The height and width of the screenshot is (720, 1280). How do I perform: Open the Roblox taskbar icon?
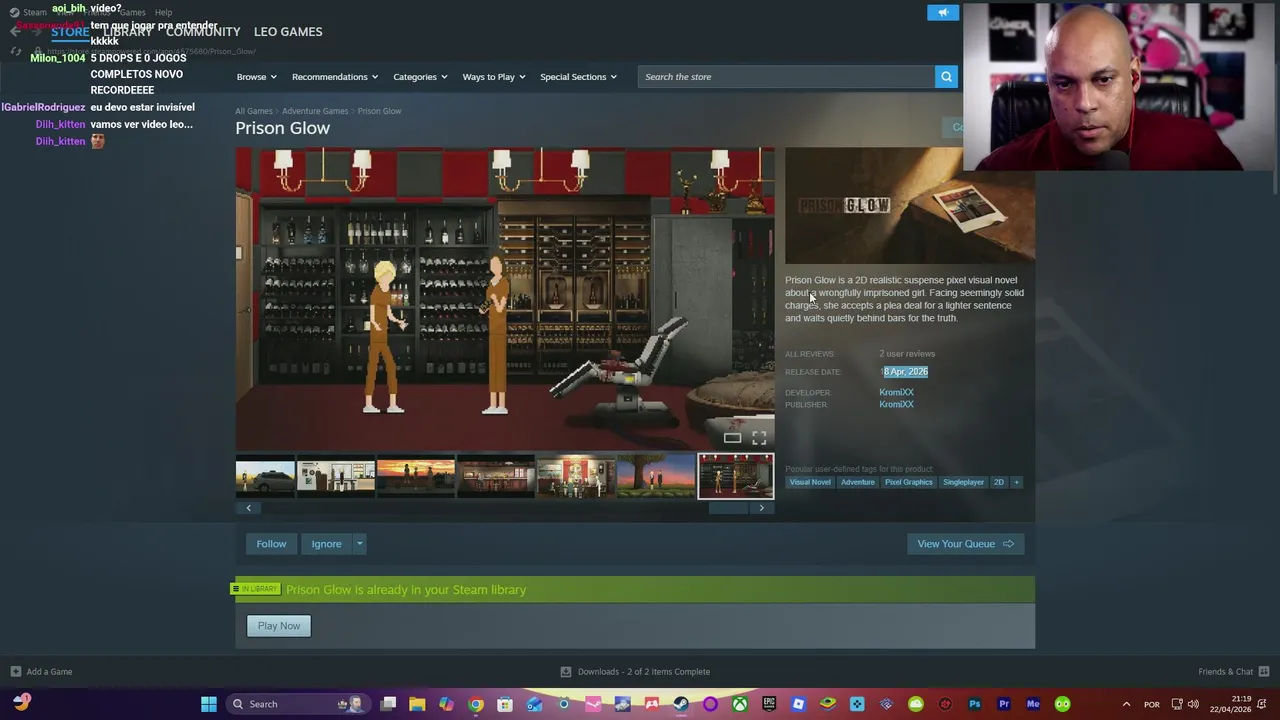coord(798,704)
